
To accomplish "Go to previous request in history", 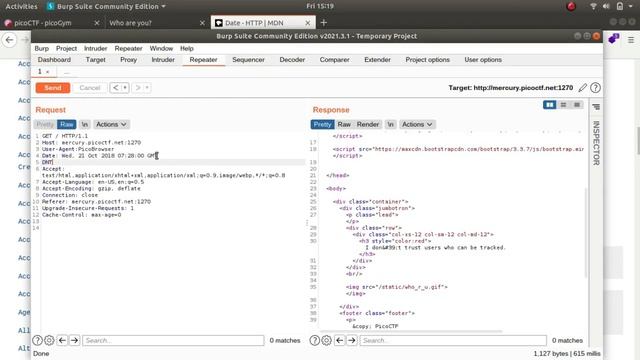I will (116, 88).
